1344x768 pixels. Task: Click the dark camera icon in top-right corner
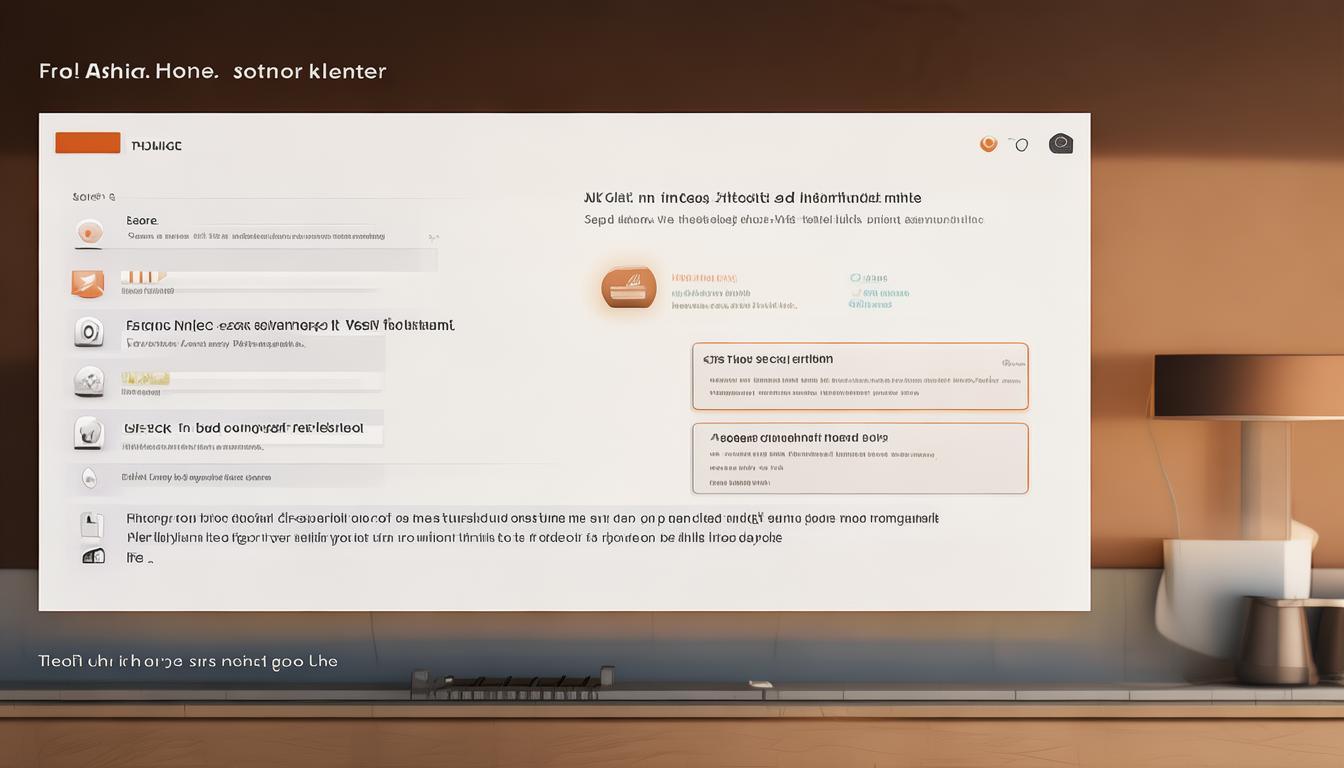click(1060, 144)
